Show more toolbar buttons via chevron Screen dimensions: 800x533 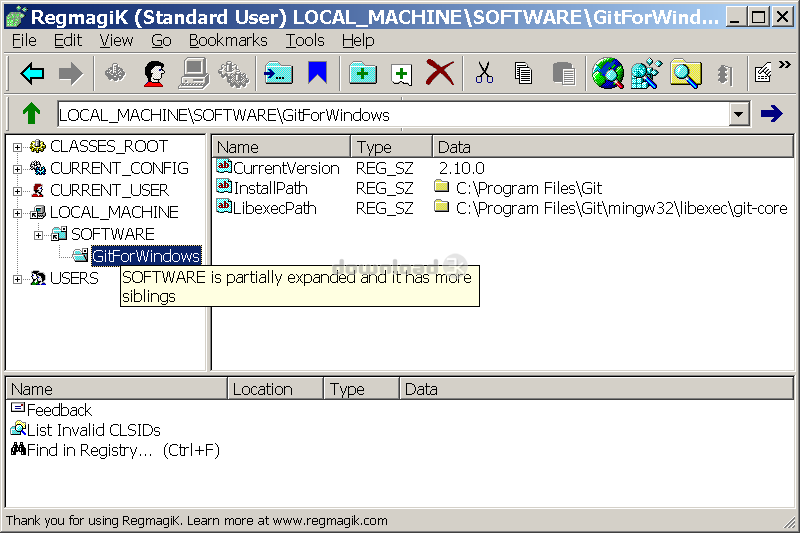pos(785,65)
